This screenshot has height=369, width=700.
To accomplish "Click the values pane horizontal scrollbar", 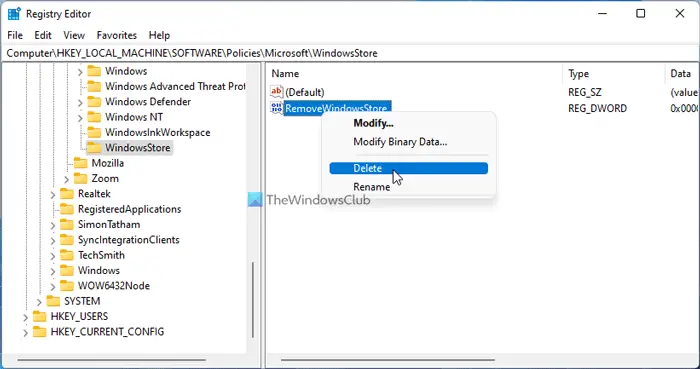I will [388, 360].
